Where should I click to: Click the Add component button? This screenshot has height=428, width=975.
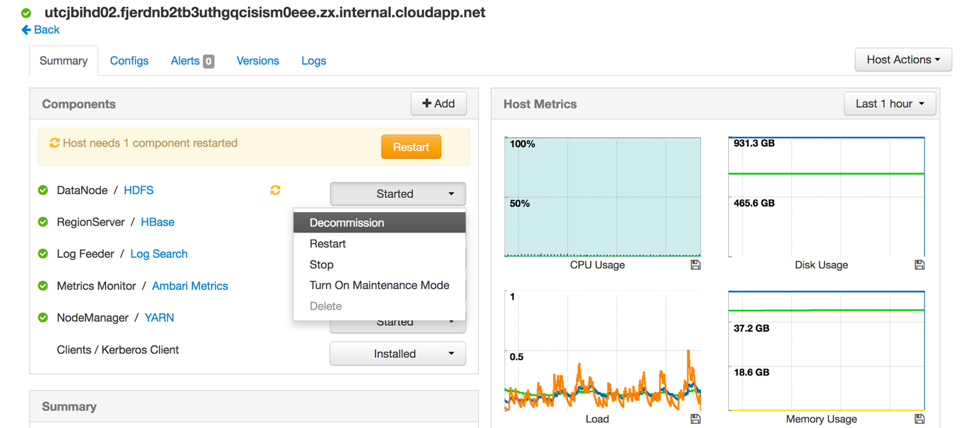tap(438, 104)
